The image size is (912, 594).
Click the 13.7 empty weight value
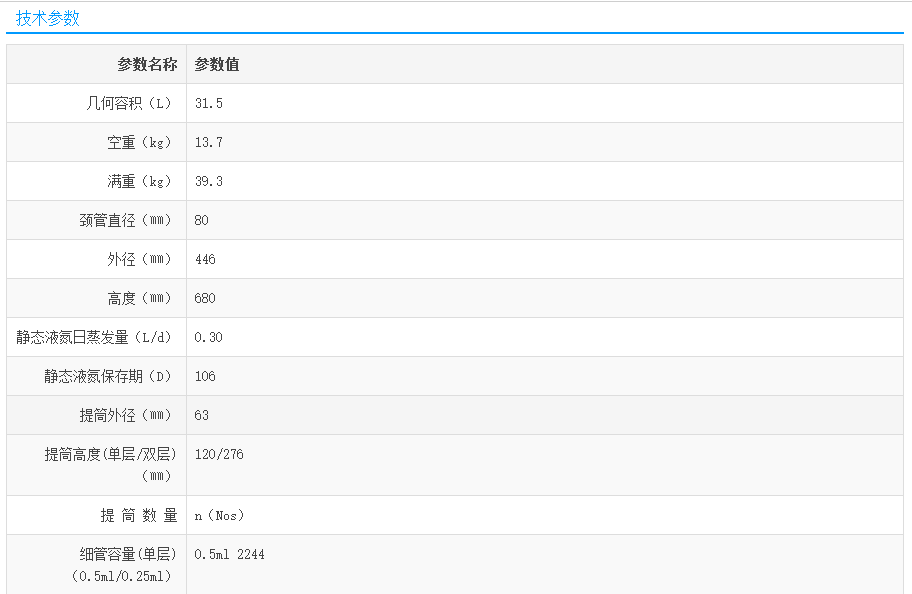pos(209,142)
